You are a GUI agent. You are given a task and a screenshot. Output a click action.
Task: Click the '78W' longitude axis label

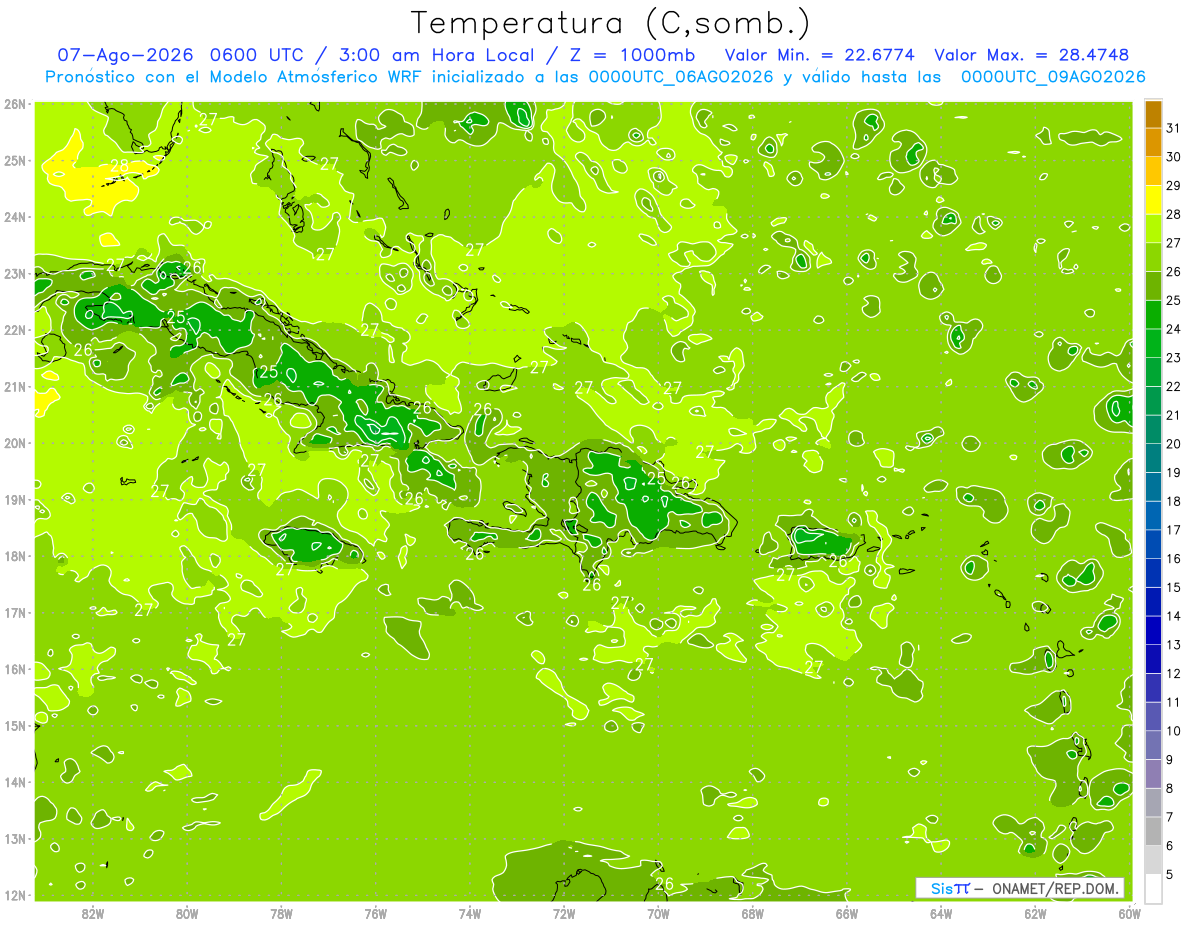[x=282, y=913]
